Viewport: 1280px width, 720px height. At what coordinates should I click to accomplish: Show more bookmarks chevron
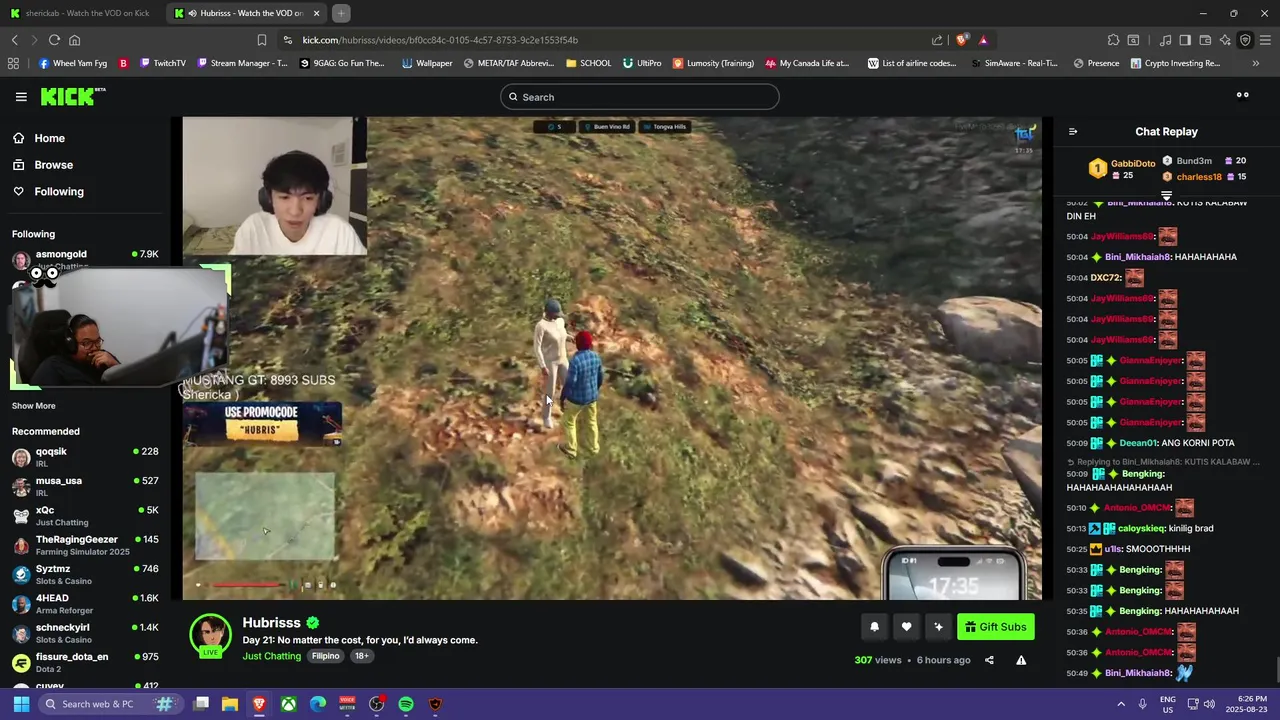coord(1256,63)
